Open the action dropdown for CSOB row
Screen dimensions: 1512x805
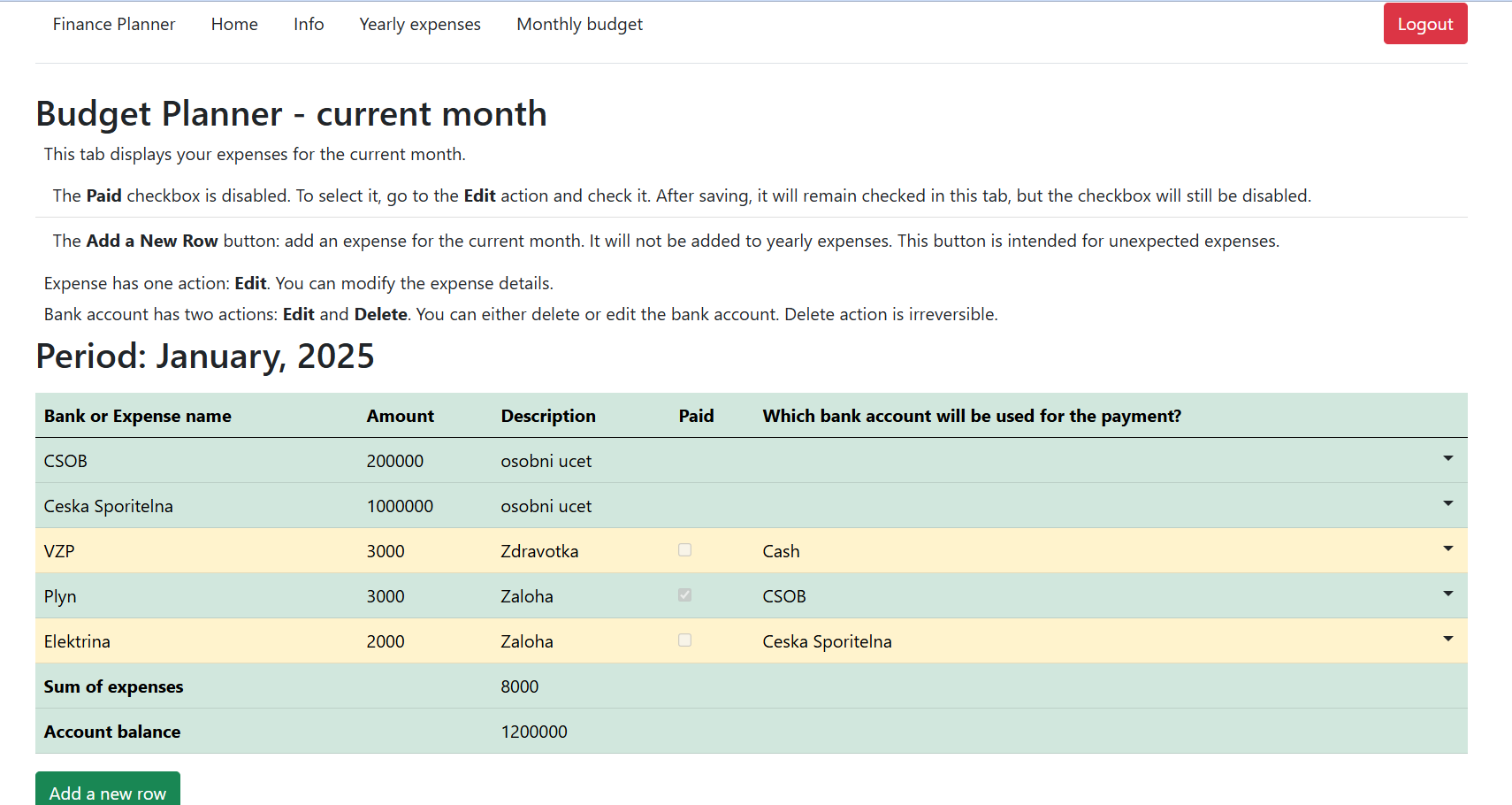coord(1447,459)
